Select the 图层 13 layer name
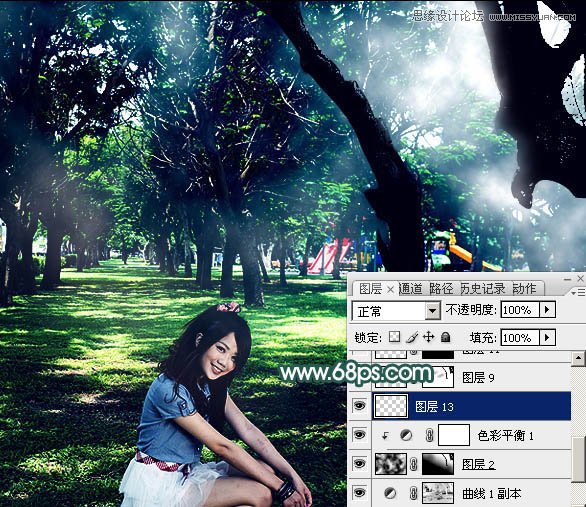The height and width of the screenshot is (507, 586). [x=434, y=406]
